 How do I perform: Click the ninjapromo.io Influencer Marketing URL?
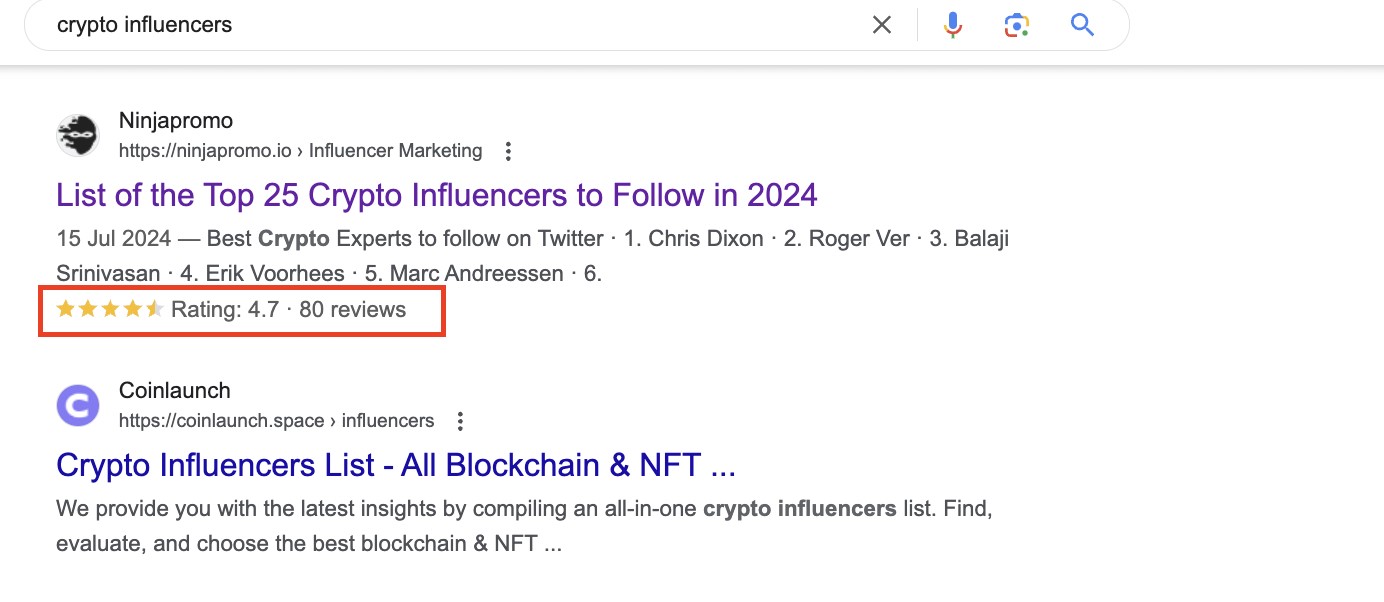pyautogui.click(x=300, y=151)
